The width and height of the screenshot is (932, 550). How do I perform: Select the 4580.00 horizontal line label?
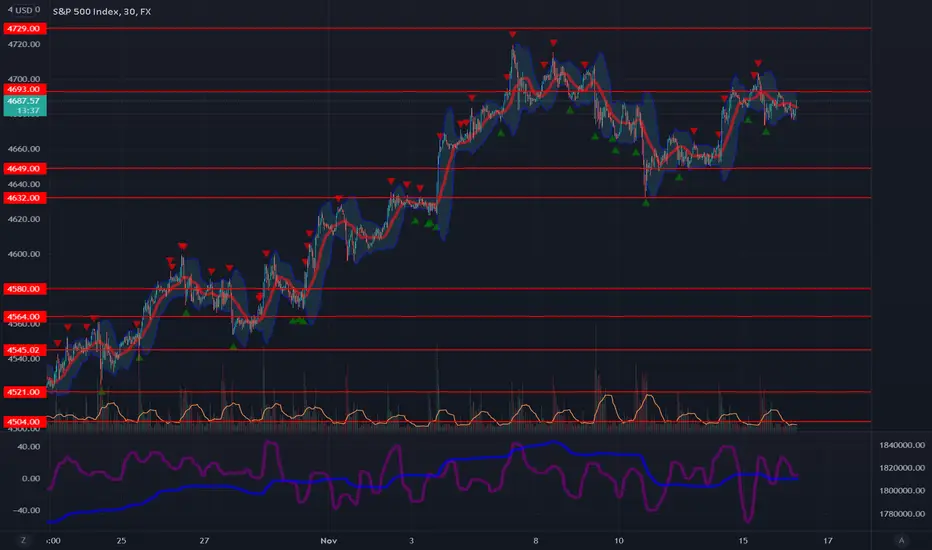tap(24, 289)
